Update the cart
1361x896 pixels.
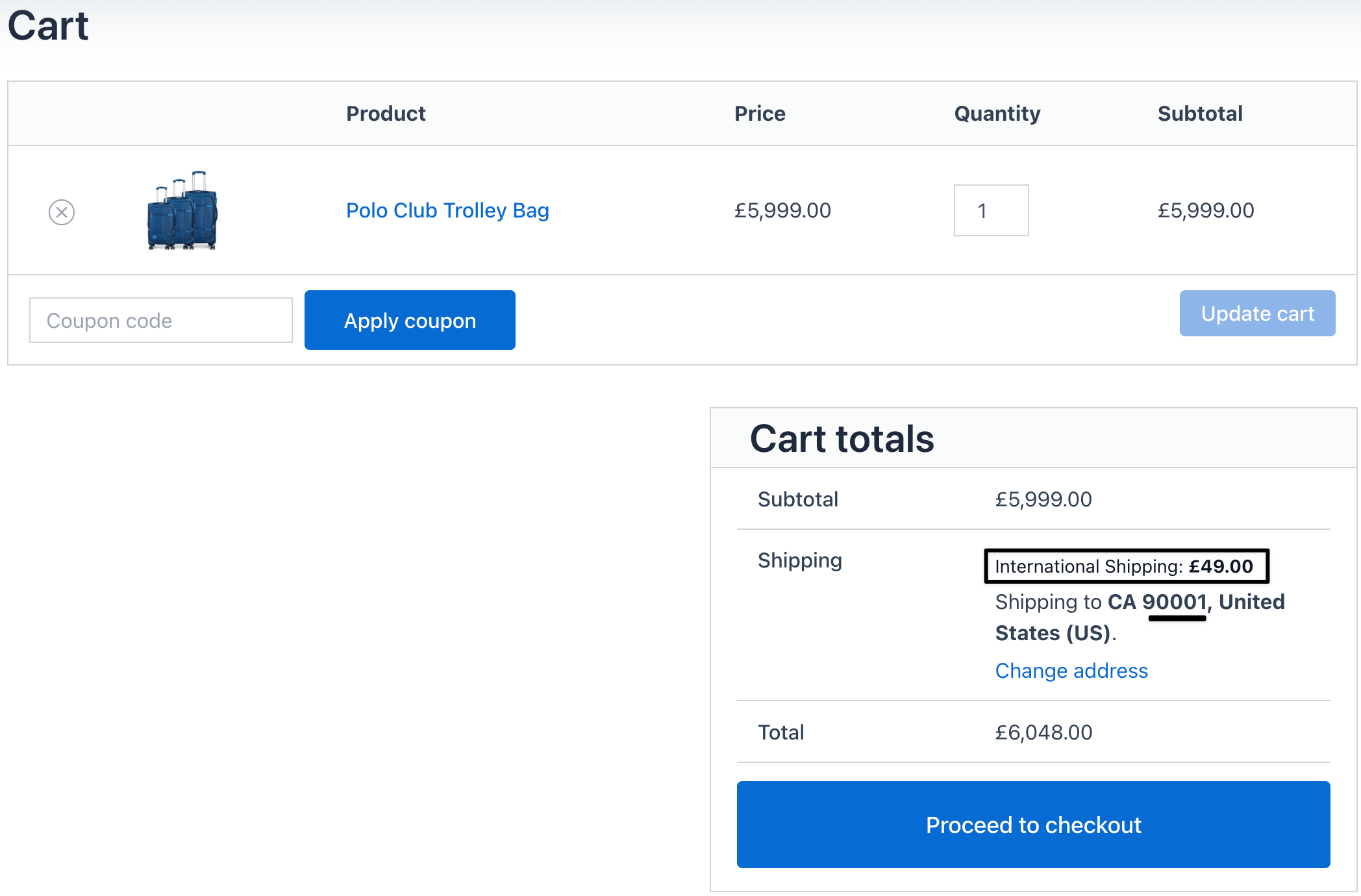[x=1257, y=313]
